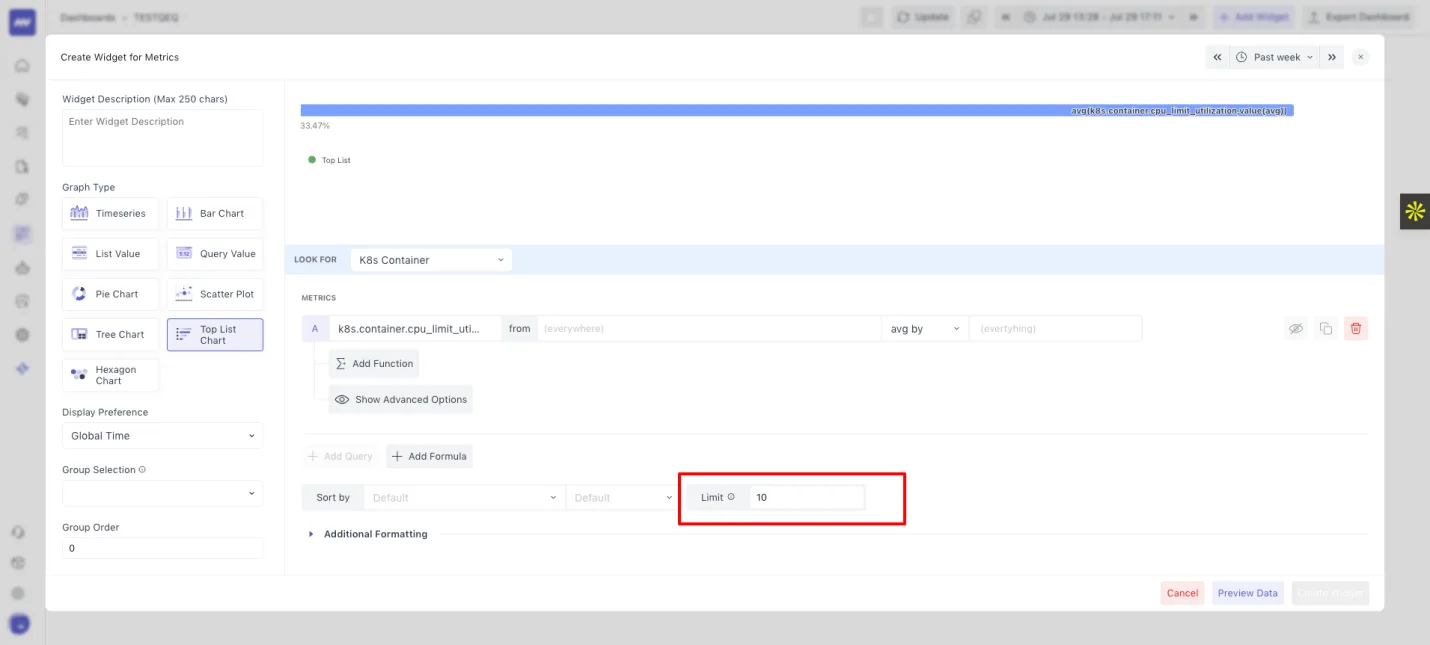This screenshot has width=1430, height=645.
Task: Click the Dashboards breadcrumb link
Action: [87, 18]
